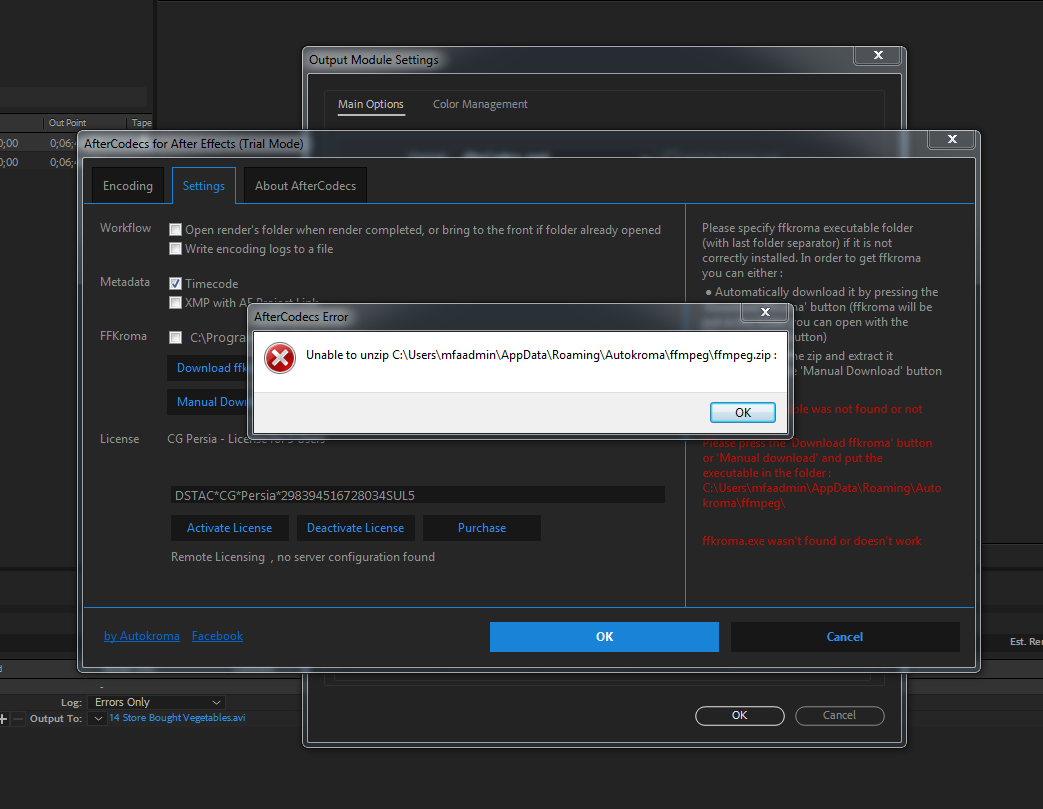Go to Main Options tab in Output Module Settings
1043x809 pixels.
[371, 104]
